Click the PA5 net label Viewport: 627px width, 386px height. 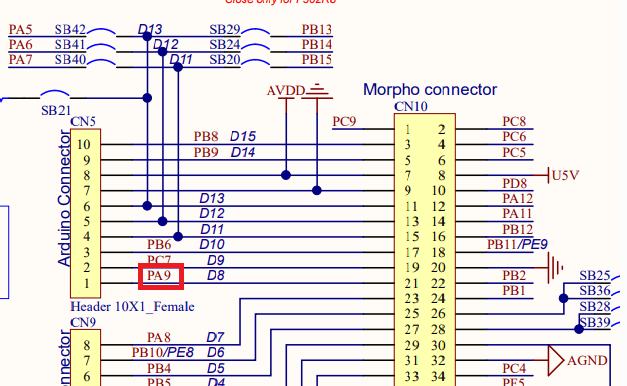[20, 30]
